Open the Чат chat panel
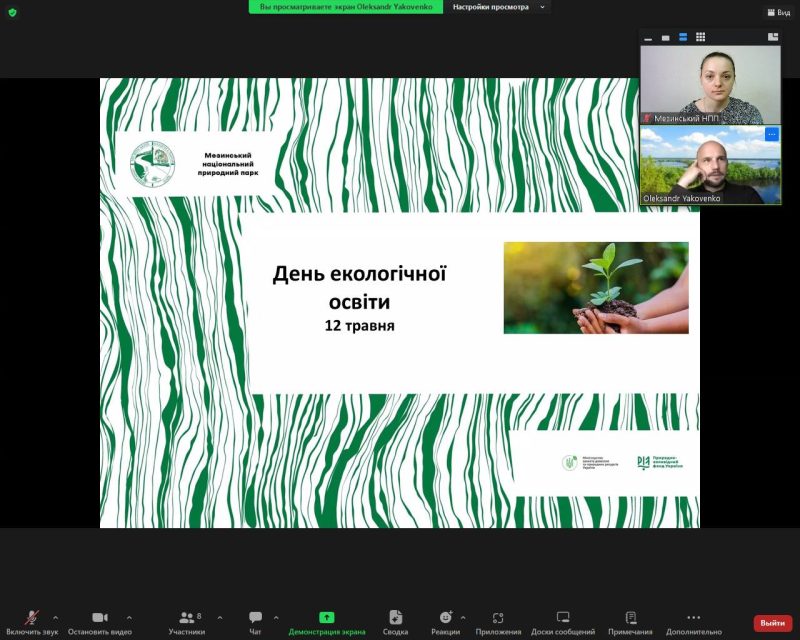Screen dimensions: 800x640 tap(255, 622)
